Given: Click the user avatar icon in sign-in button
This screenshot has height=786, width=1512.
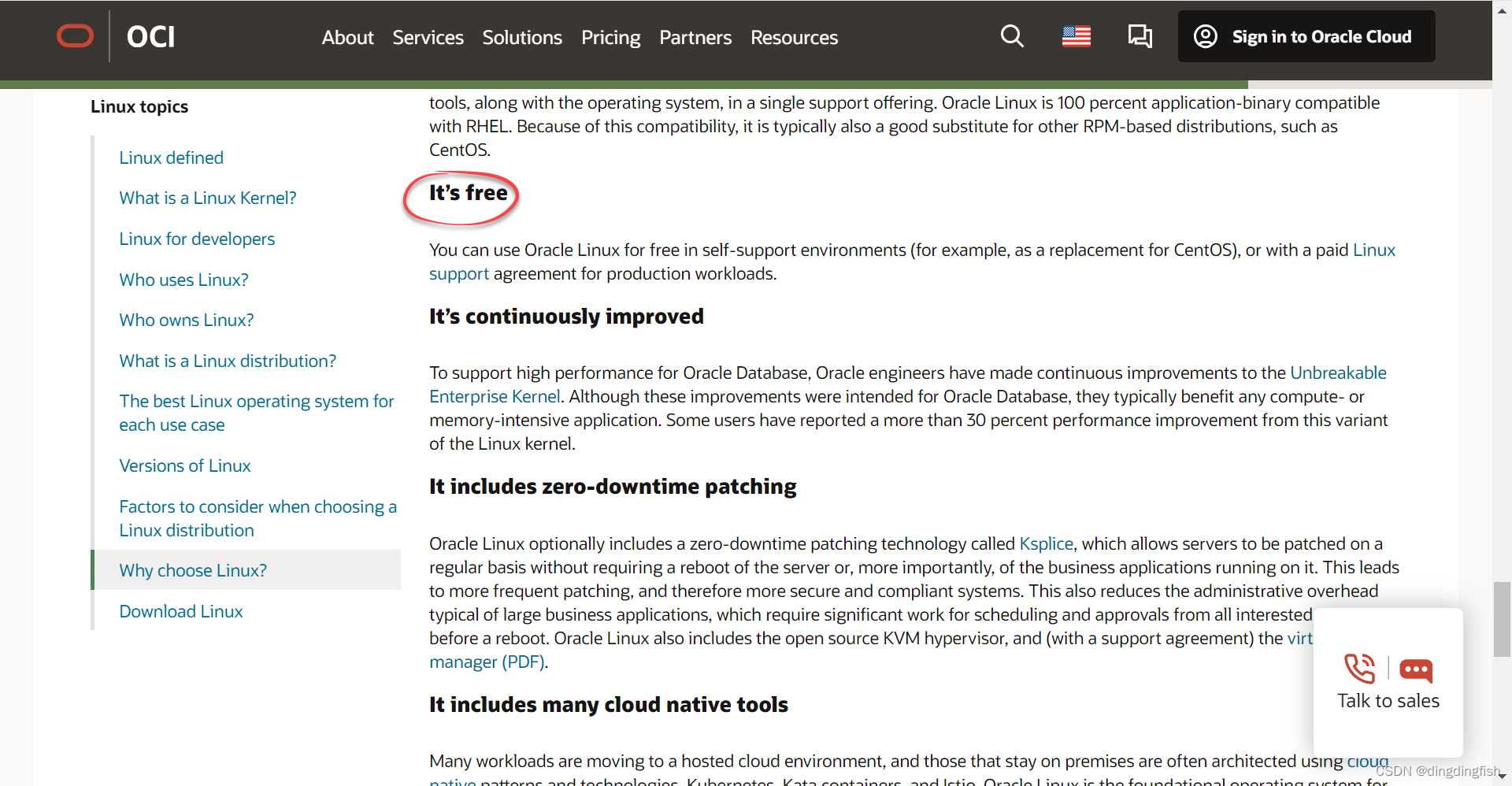Looking at the screenshot, I should (x=1206, y=36).
